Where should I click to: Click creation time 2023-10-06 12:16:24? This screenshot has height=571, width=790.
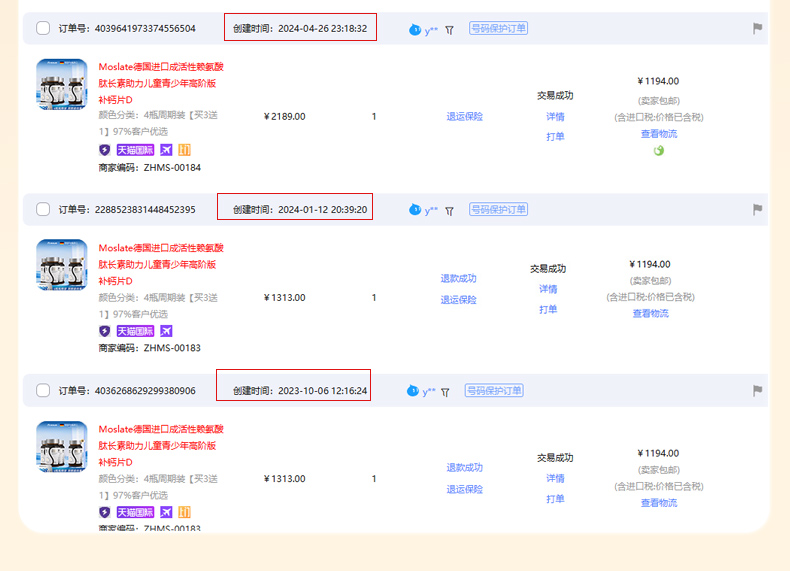[300, 391]
